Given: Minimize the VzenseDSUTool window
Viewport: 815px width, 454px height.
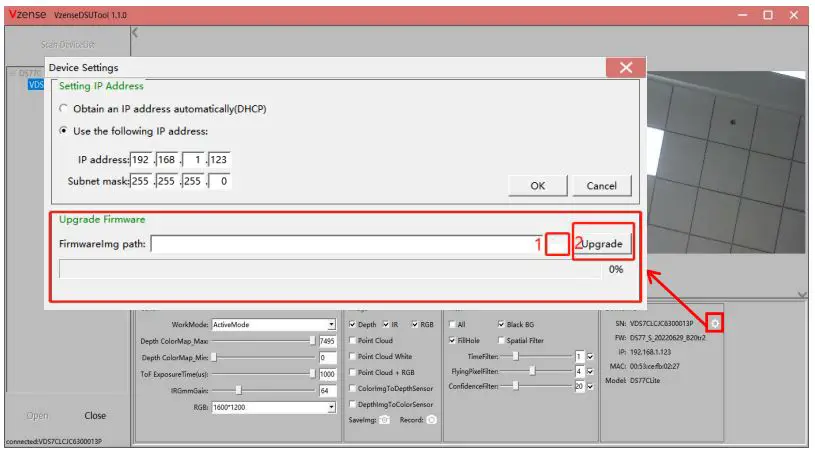Looking at the screenshot, I should coord(743,15).
